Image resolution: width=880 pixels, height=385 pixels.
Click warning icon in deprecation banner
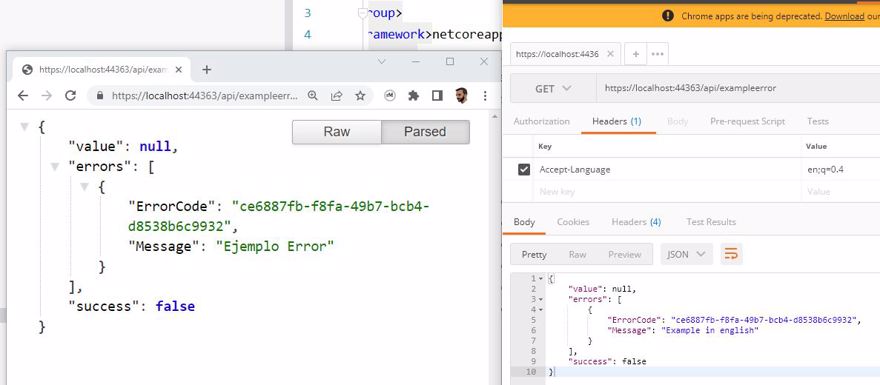coord(667,16)
